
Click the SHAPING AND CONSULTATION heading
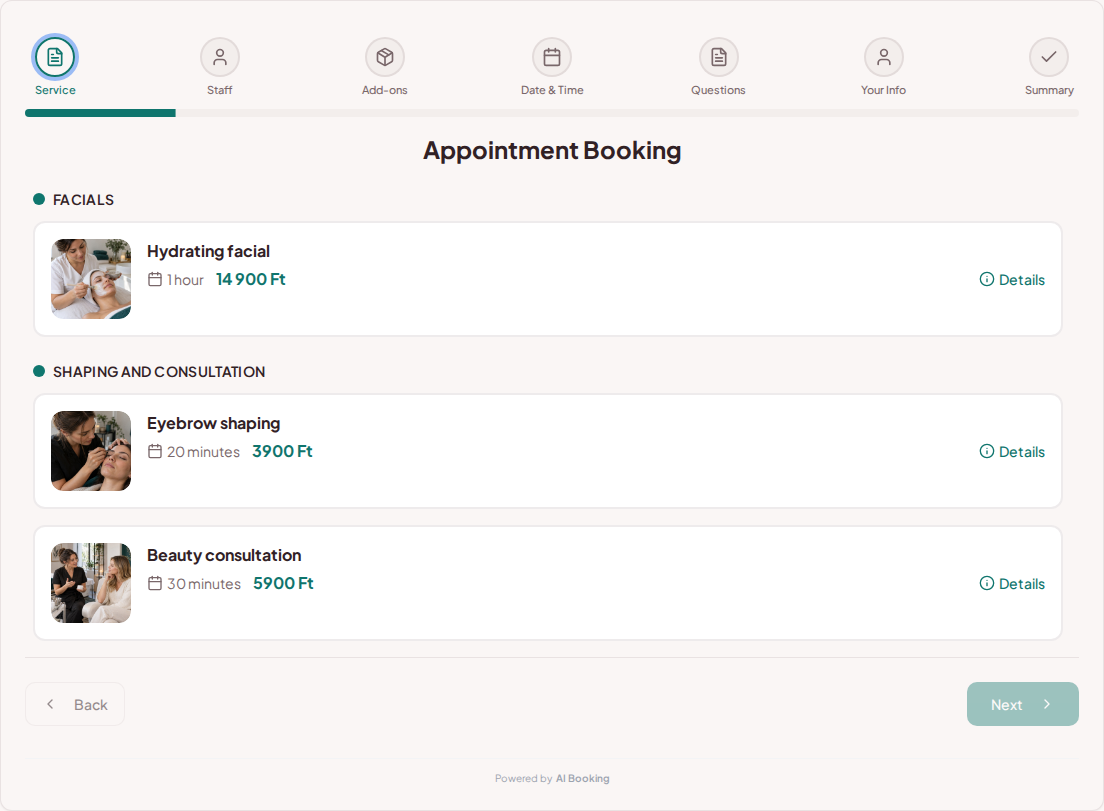(x=159, y=372)
